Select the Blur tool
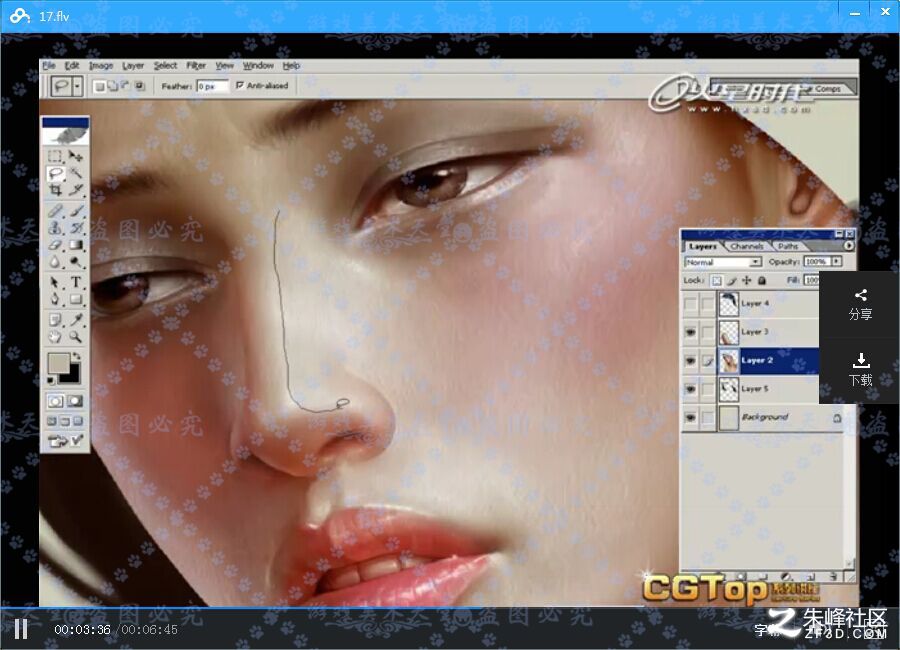 [55, 262]
